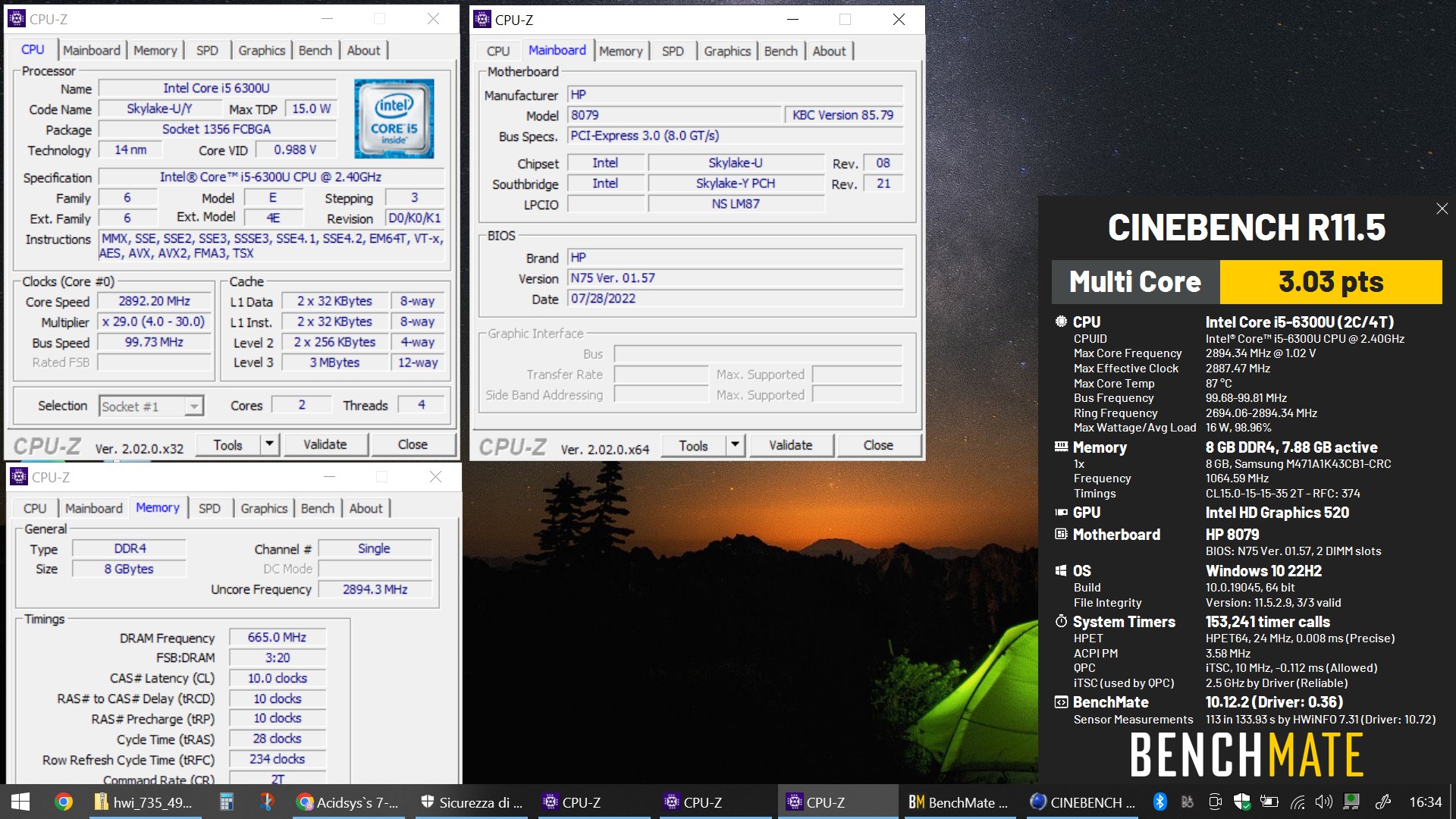
Task: Switch to the BenchMate taskbar item
Action: (x=959, y=802)
